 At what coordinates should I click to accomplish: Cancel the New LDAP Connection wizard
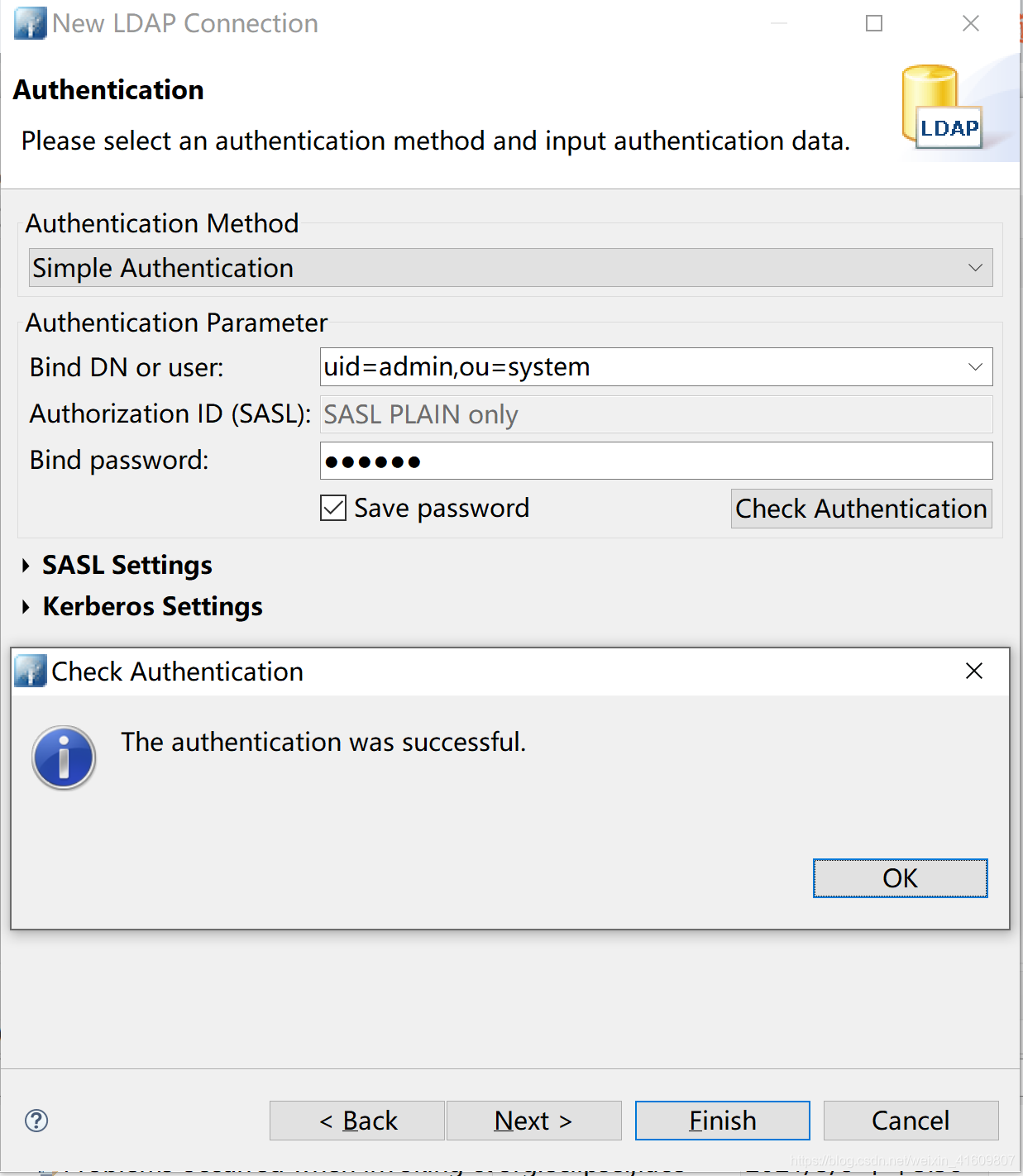point(911,1121)
